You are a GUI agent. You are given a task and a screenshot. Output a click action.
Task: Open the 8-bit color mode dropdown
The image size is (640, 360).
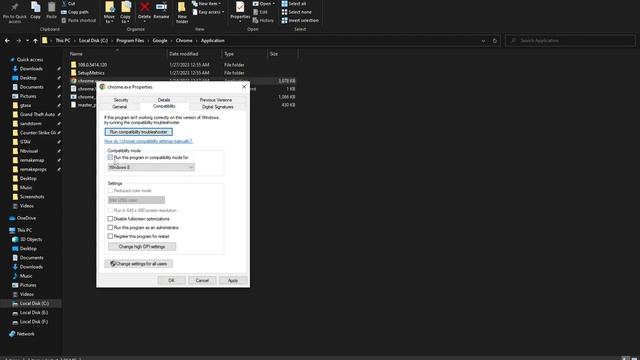click(136, 200)
